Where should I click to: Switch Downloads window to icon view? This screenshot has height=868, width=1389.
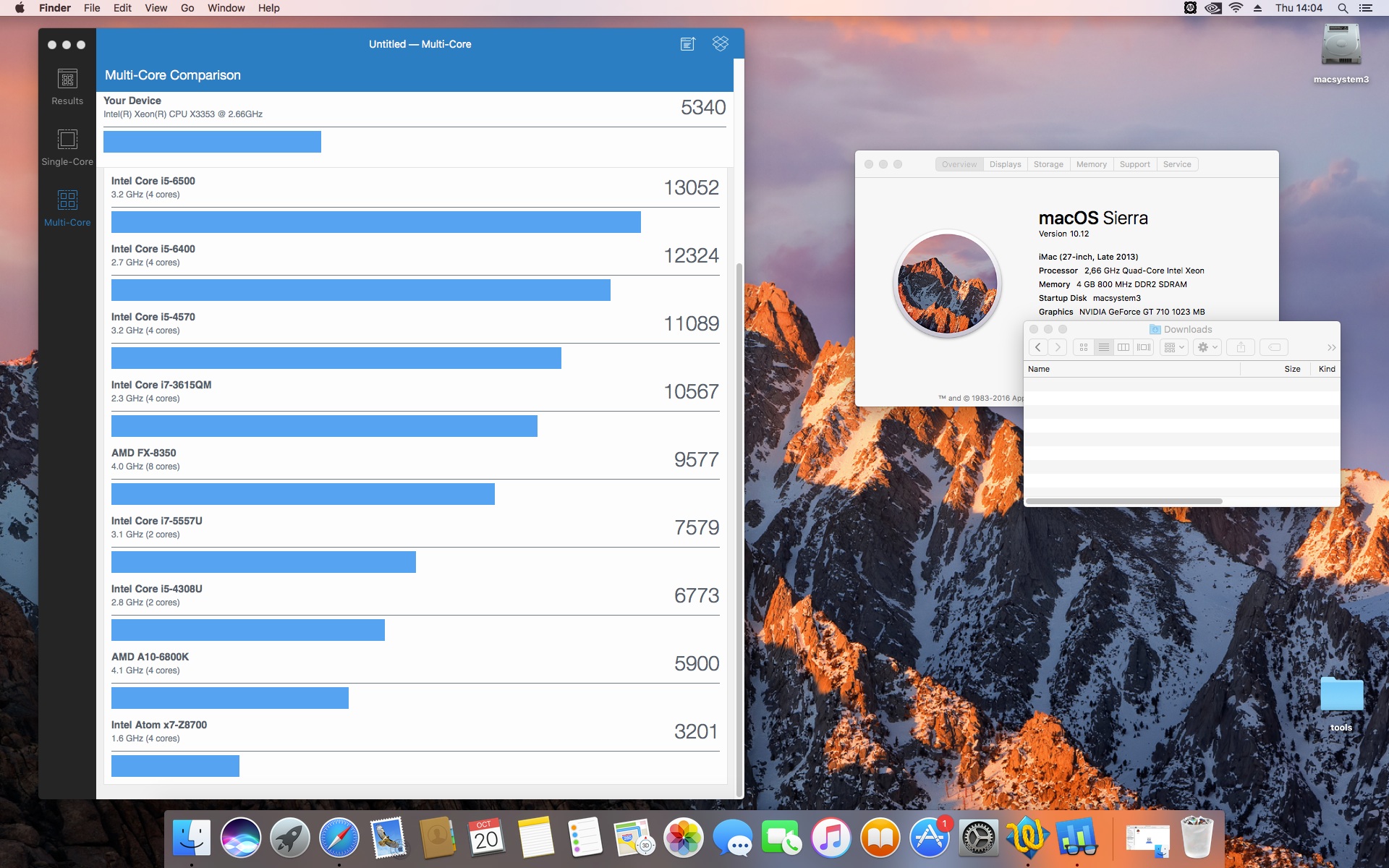click(x=1083, y=348)
